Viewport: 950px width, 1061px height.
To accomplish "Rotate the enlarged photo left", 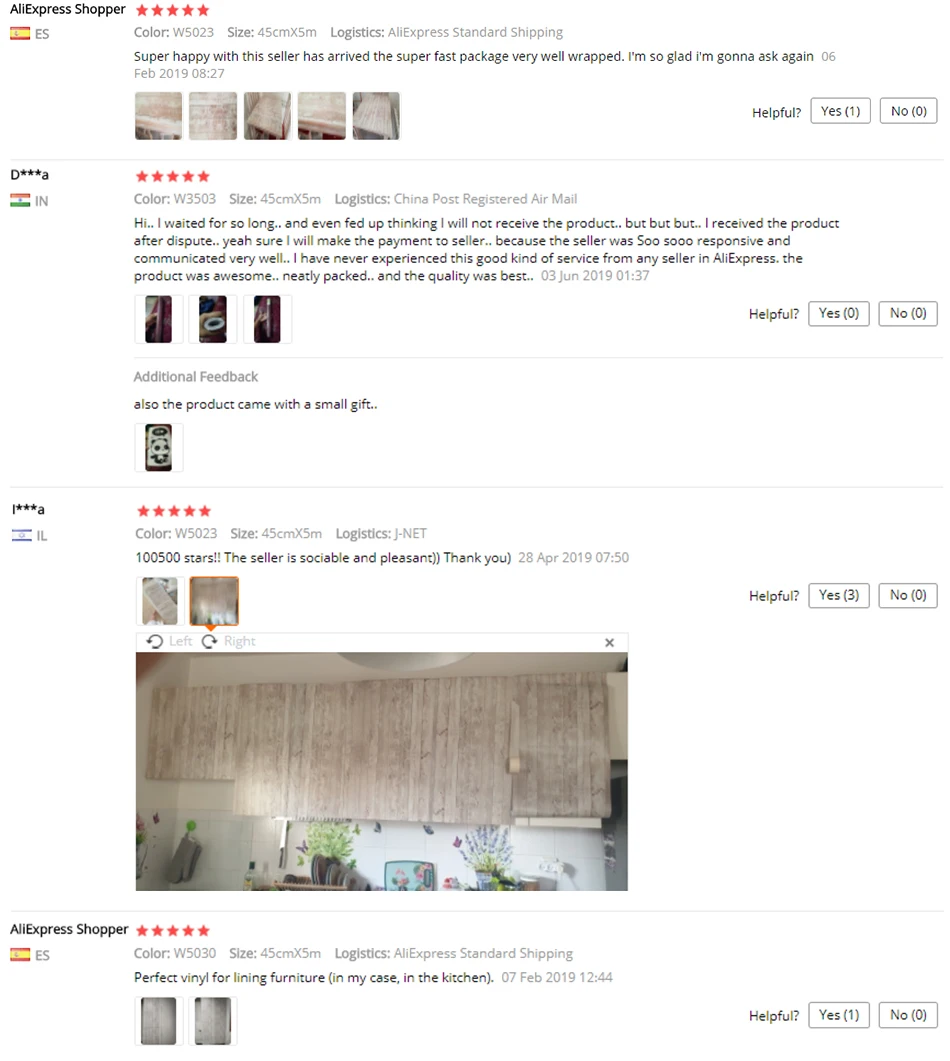I will tap(169, 641).
